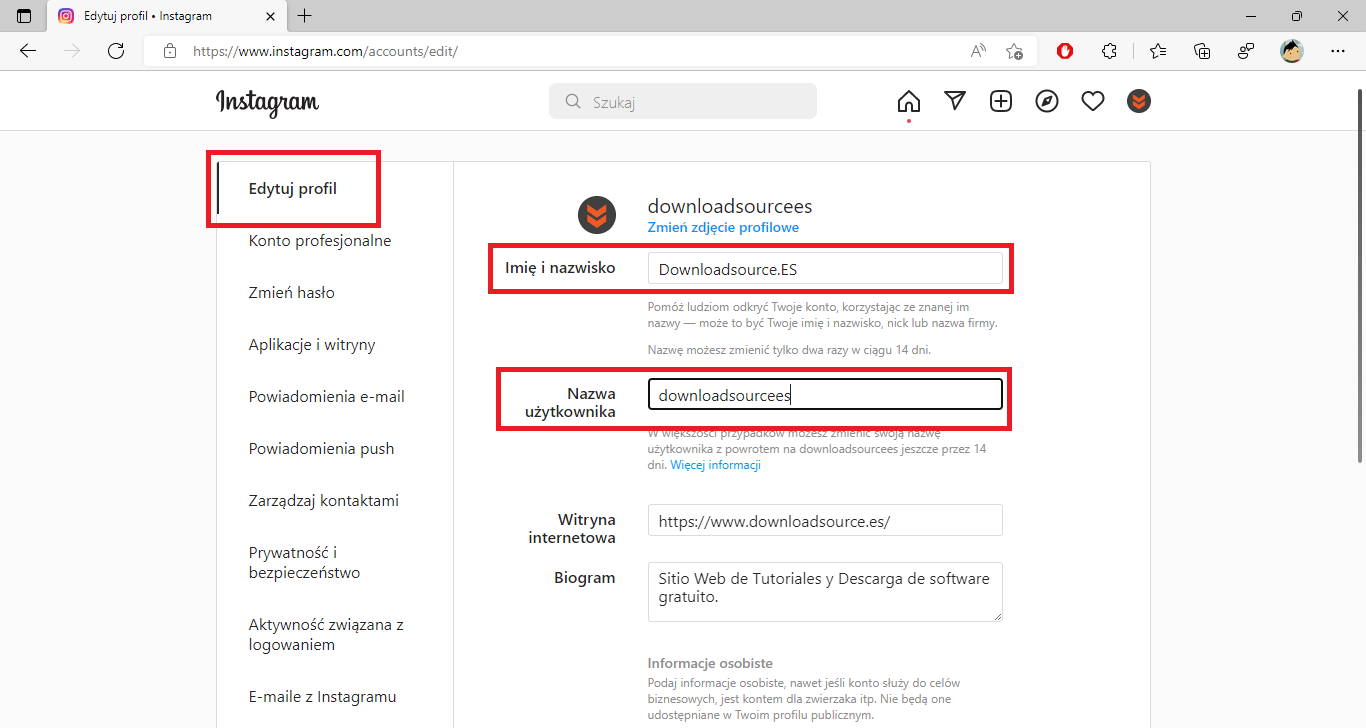Open the Explore compass icon

click(x=1047, y=101)
